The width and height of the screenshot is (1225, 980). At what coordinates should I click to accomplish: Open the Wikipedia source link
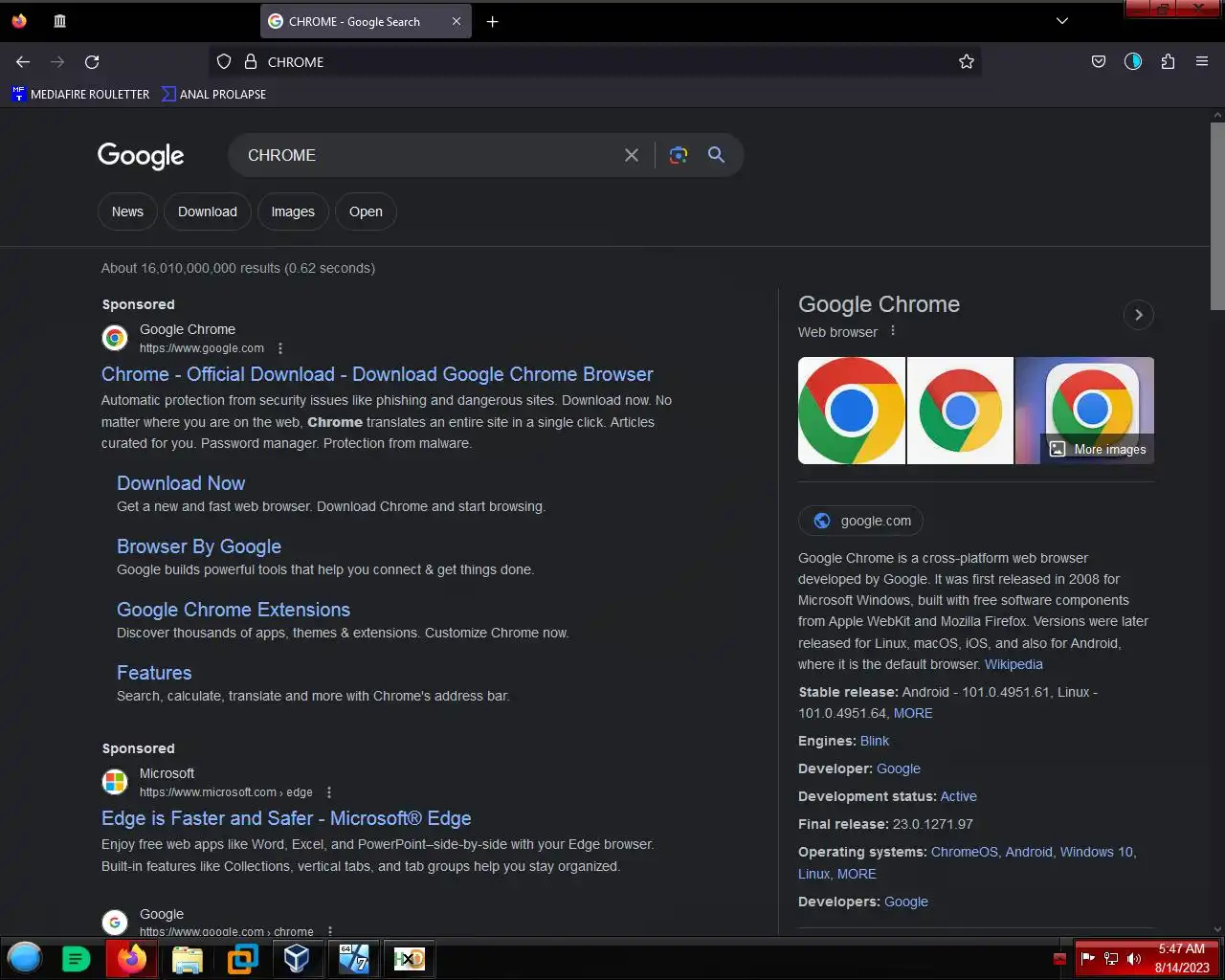point(1013,664)
